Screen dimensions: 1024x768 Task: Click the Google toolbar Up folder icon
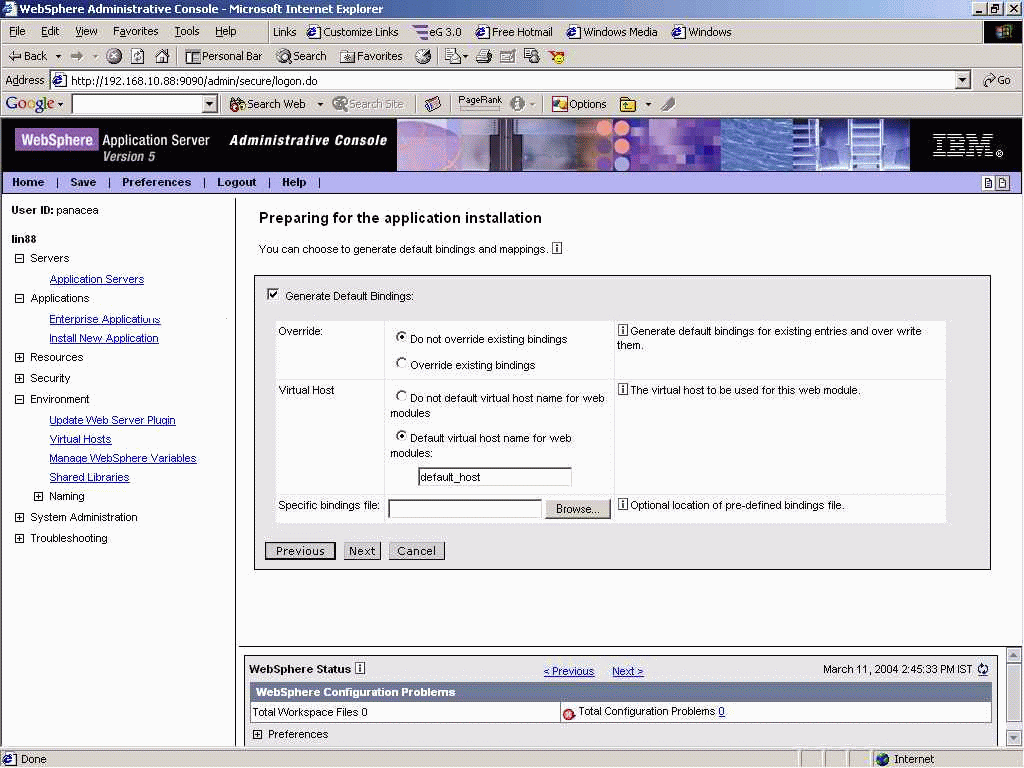pyautogui.click(x=628, y=104)
